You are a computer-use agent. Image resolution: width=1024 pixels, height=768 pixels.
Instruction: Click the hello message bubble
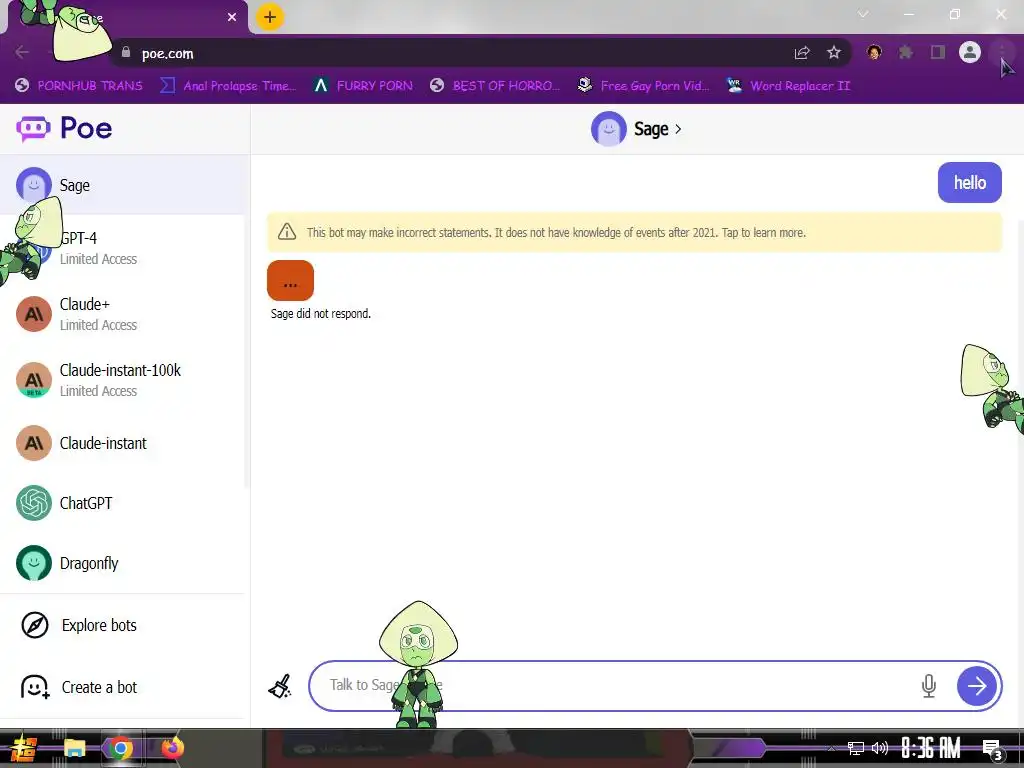(969, 182)
